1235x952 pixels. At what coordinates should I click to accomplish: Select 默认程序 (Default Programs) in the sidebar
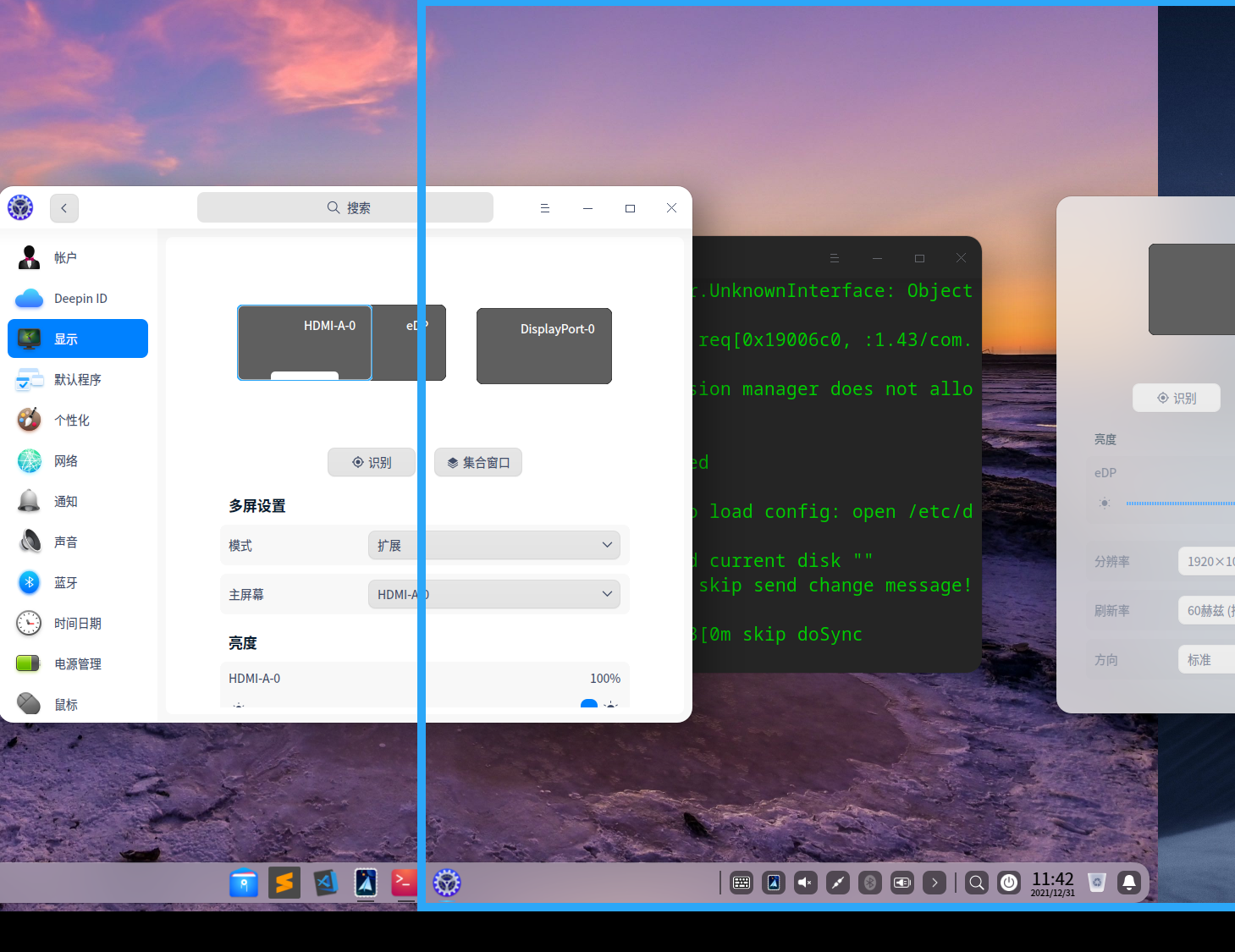click(78, 380)
